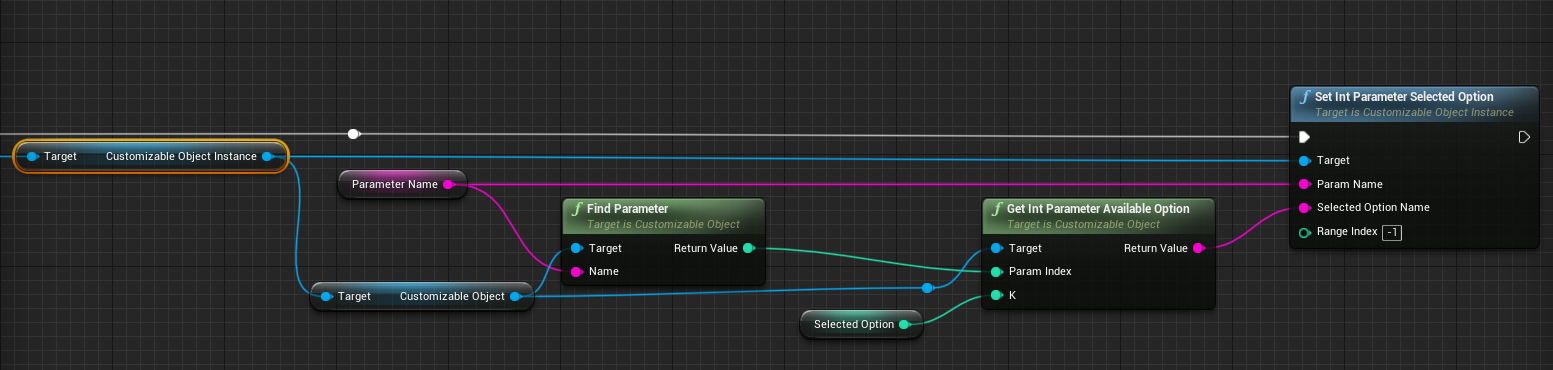Image resolution: width=1553 pixels, height=370 pixels.
Task: Select the Get Int Parameter Available Option node header
Action: [x=1098, y=215]
